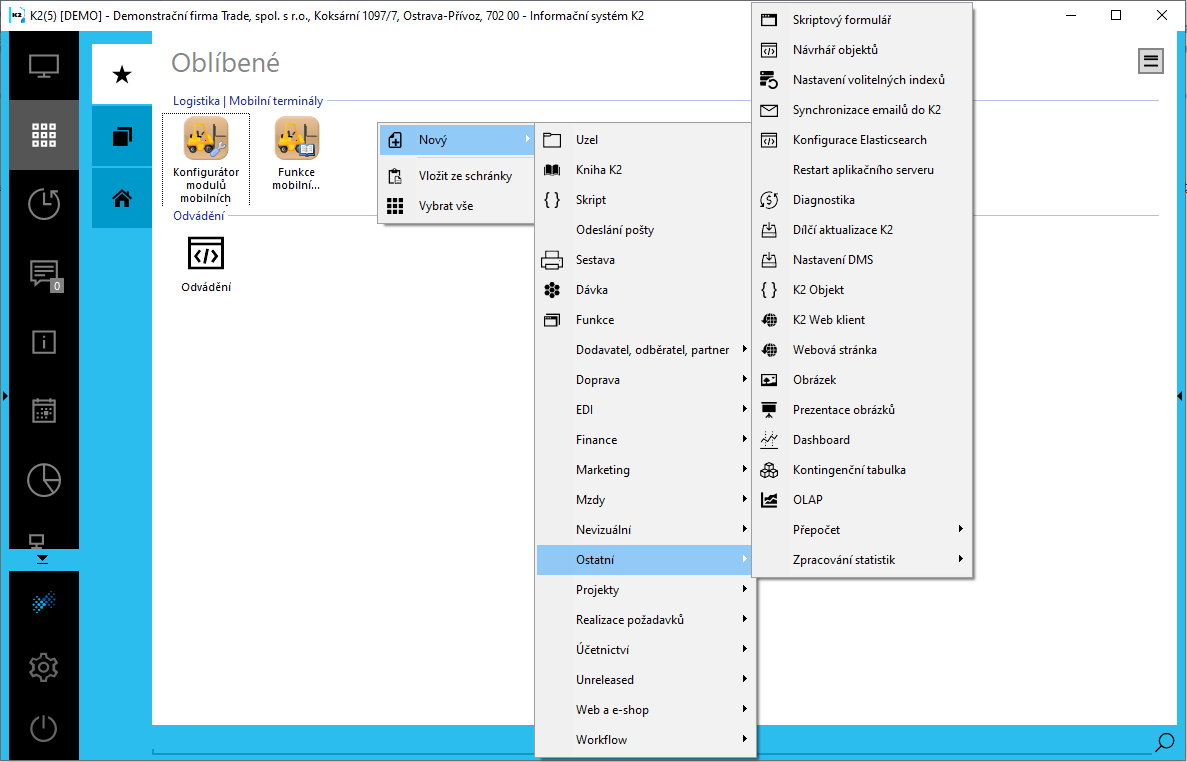Select the home tab icon
This screenshot has width=1187, height=762.
point(122,198)
